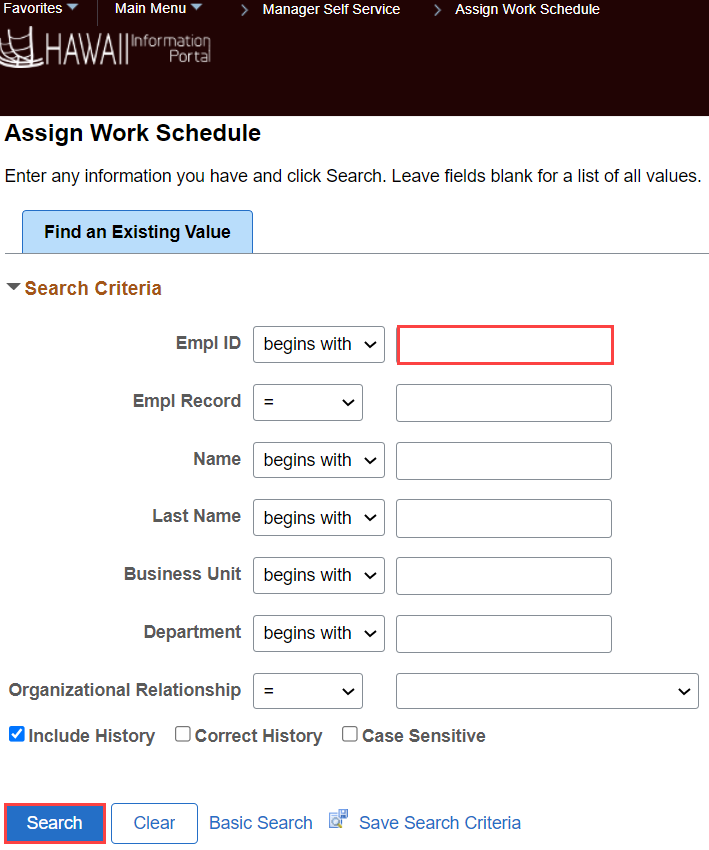Open the Empl ID comparison dropdown
Viewport: 709px width, 850px height.
tap(318, 344)
